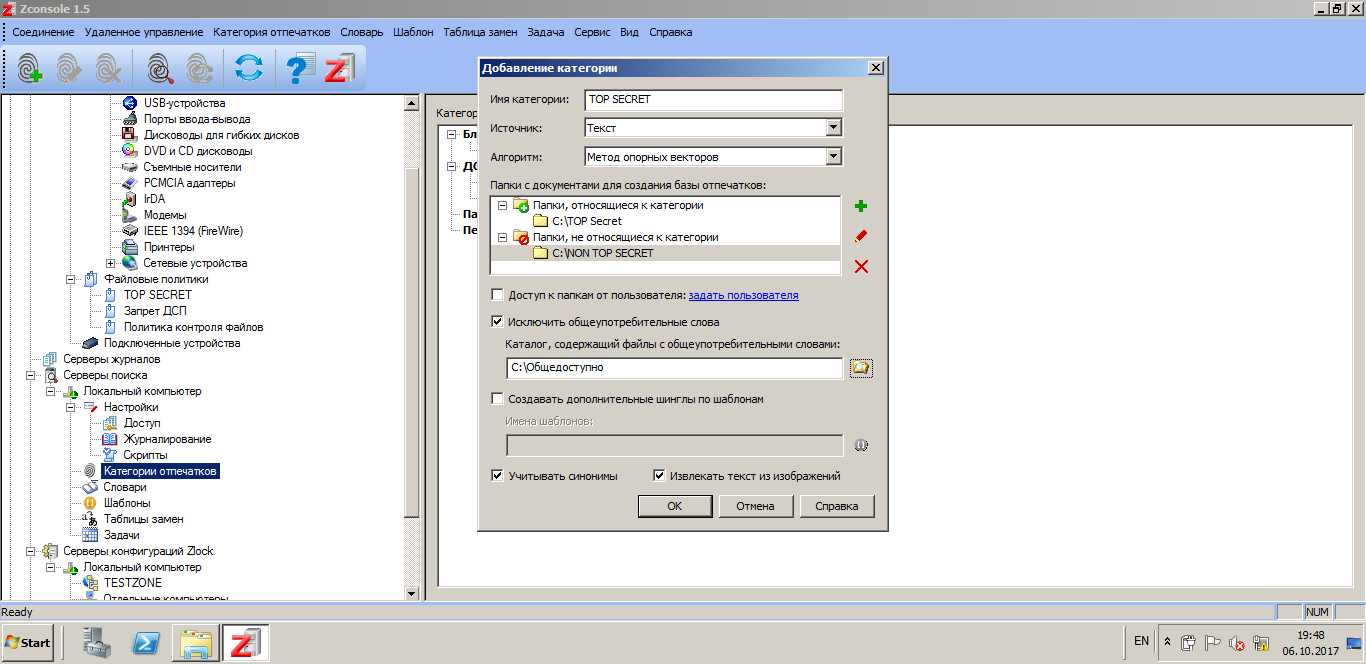Open PowerShell from the taskbar
1366x664 pixels.
coord(148,643)
